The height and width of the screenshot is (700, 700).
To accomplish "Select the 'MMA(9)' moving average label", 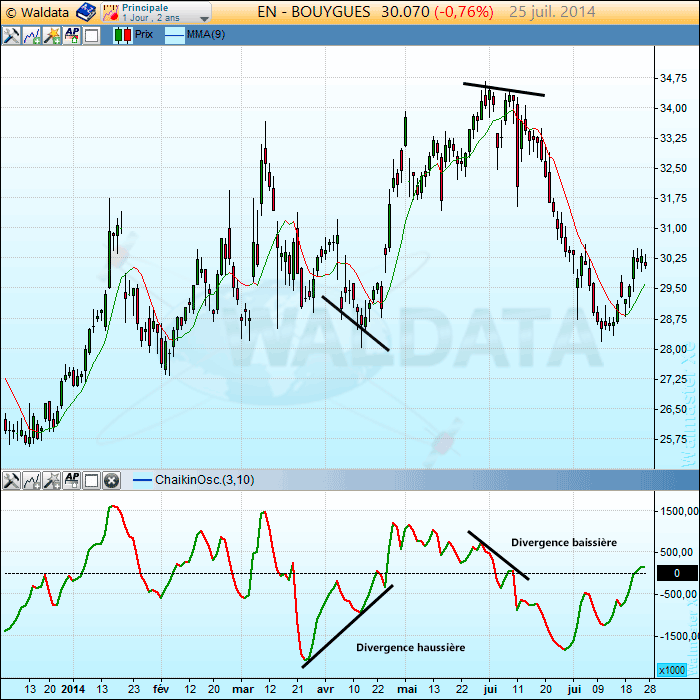I will tap(206, 34).
